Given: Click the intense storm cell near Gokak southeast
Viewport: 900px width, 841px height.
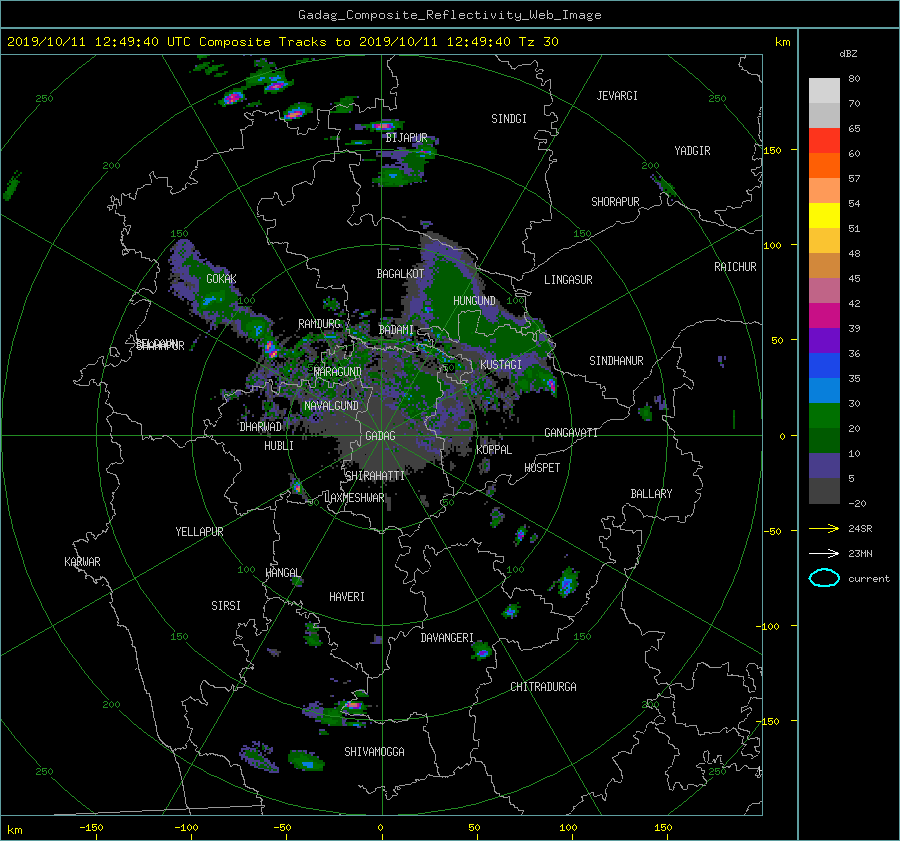Looking at the screenshot, I should (270, 348).
